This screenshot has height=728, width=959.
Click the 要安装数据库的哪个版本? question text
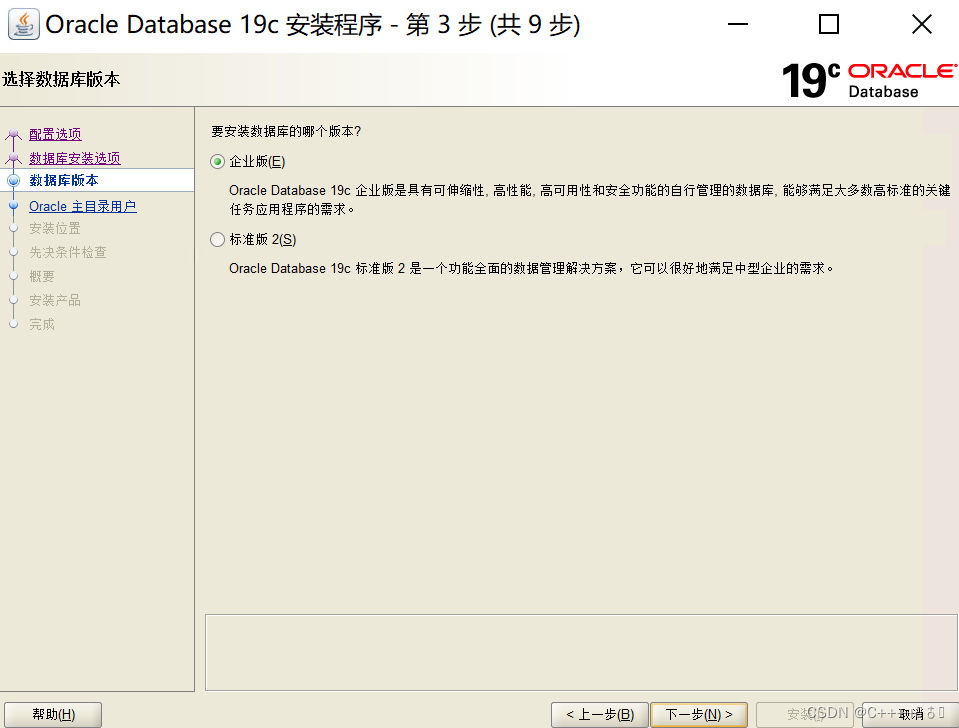point(286,132)
